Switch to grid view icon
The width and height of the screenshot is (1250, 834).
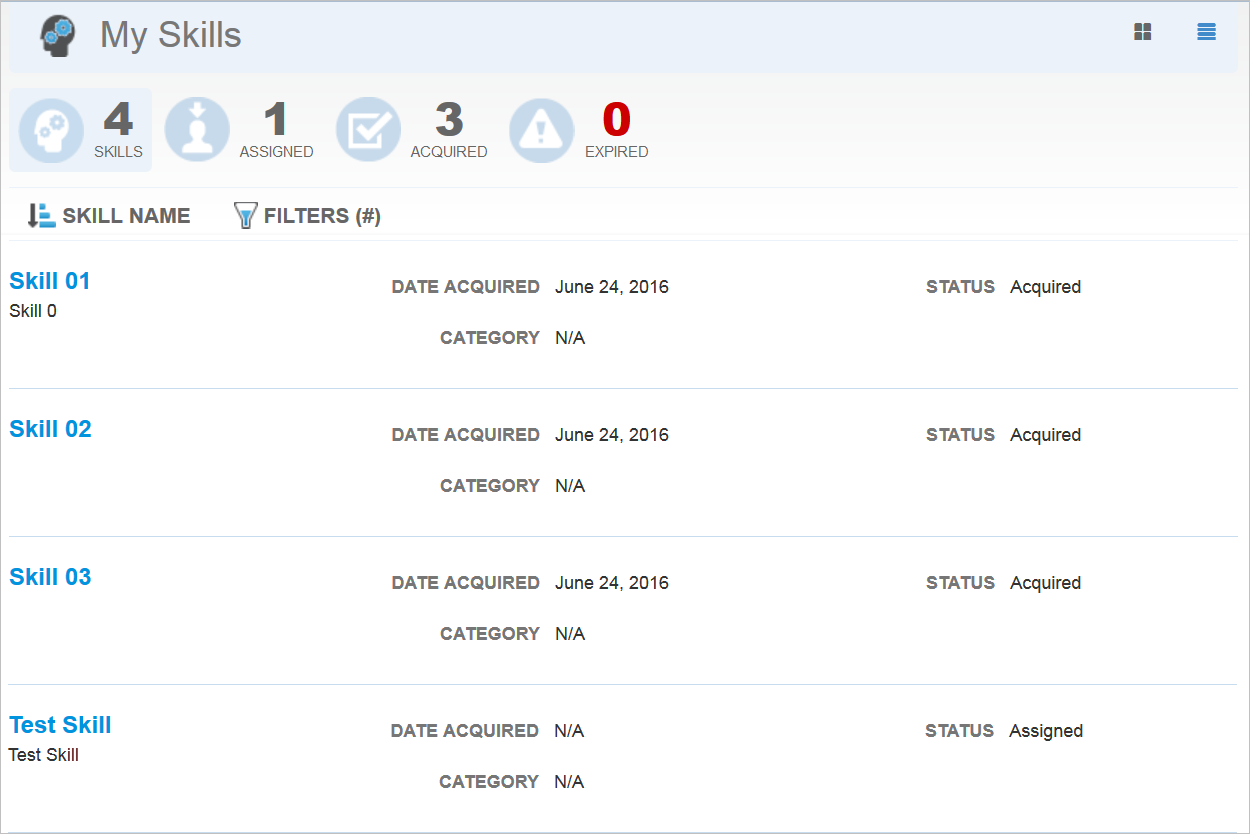[x=1143, y=32]
